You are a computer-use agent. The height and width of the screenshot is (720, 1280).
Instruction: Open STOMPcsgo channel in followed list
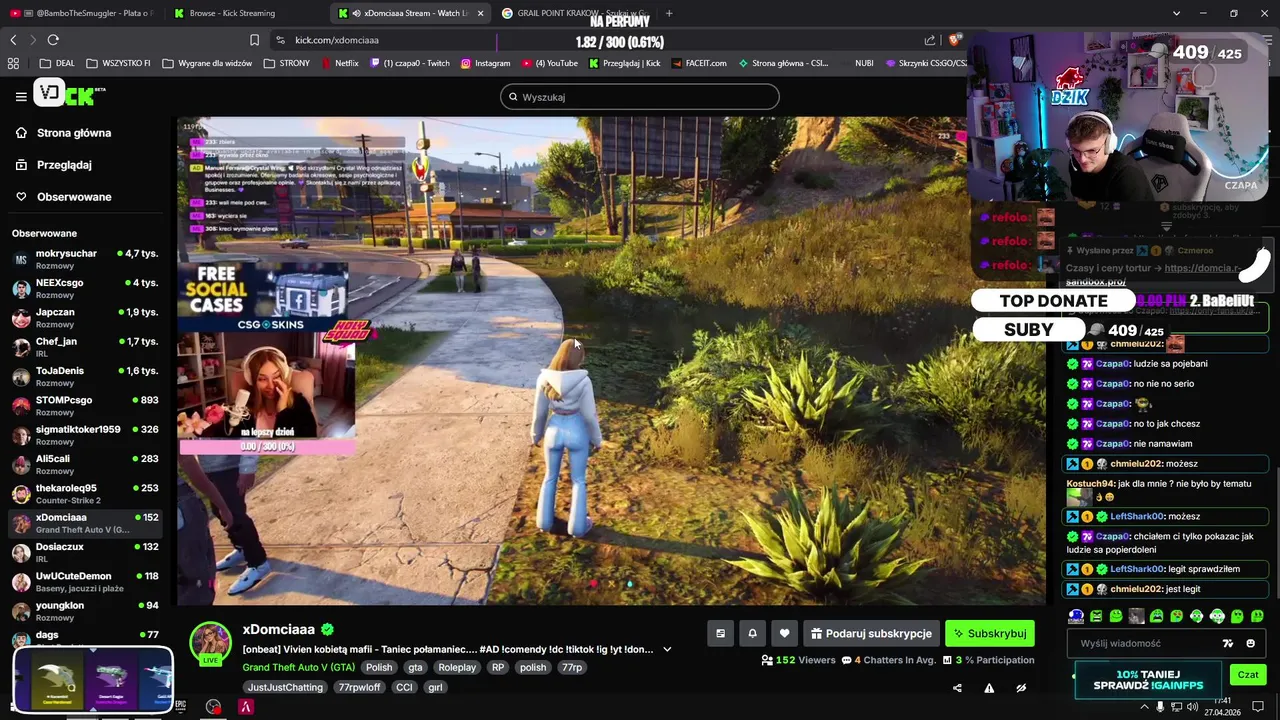tap(85, 405)
